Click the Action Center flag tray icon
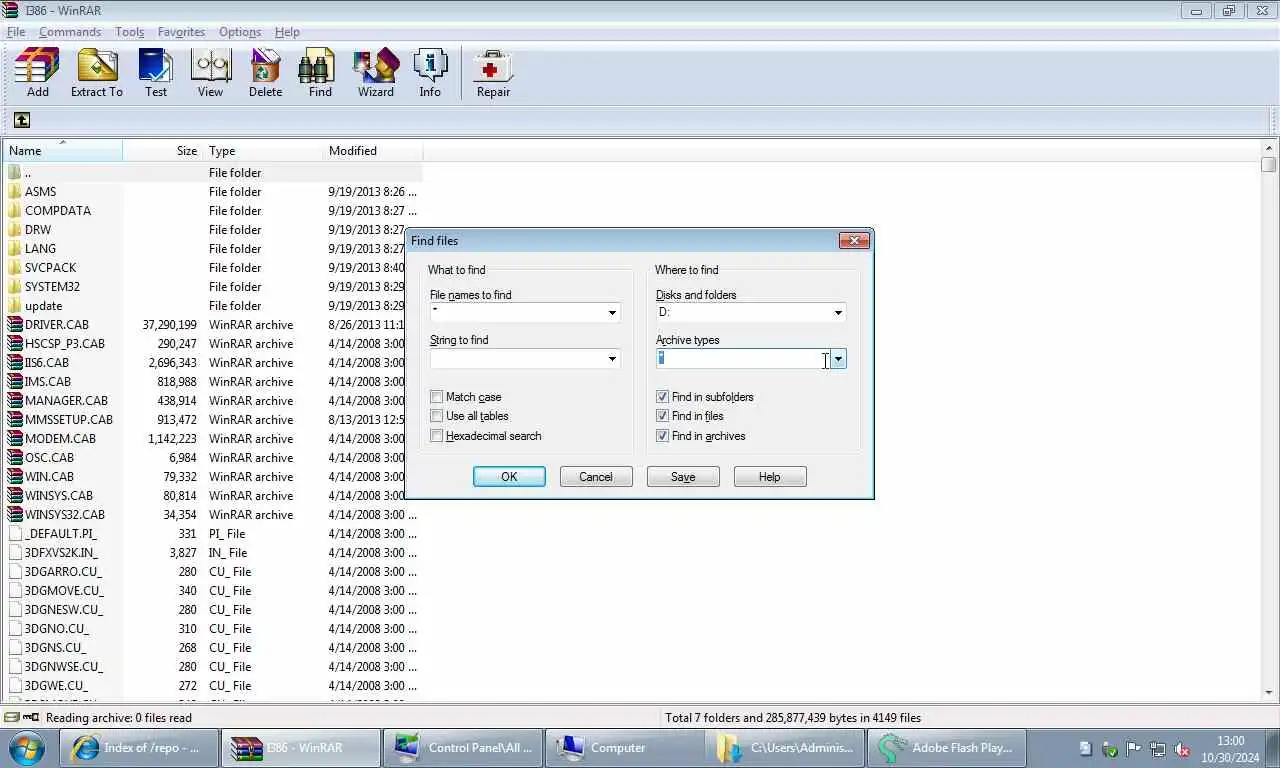The width and height of the screenshot is (1280, 768). (1133, 748)
